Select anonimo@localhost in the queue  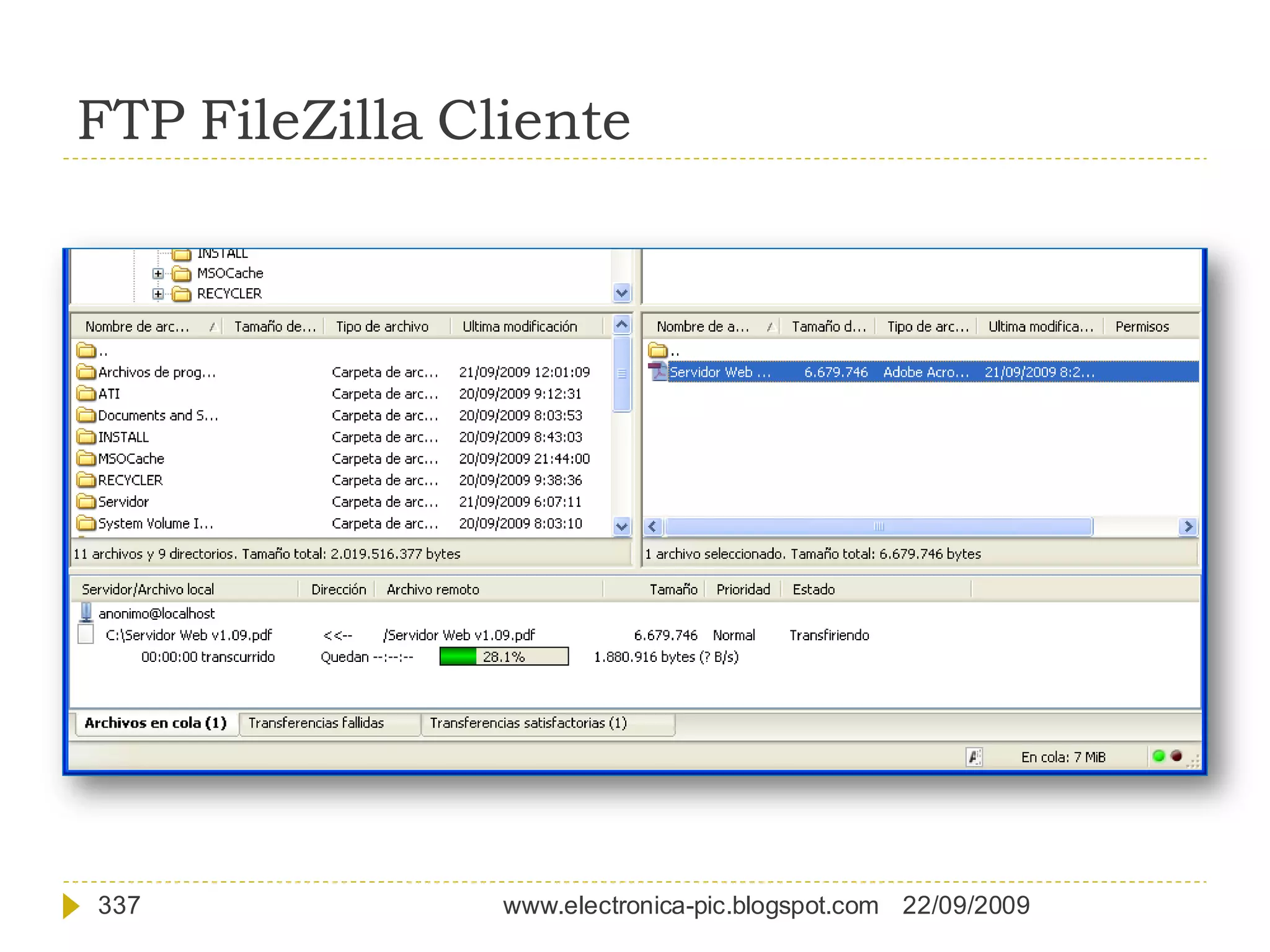point(156,613)
